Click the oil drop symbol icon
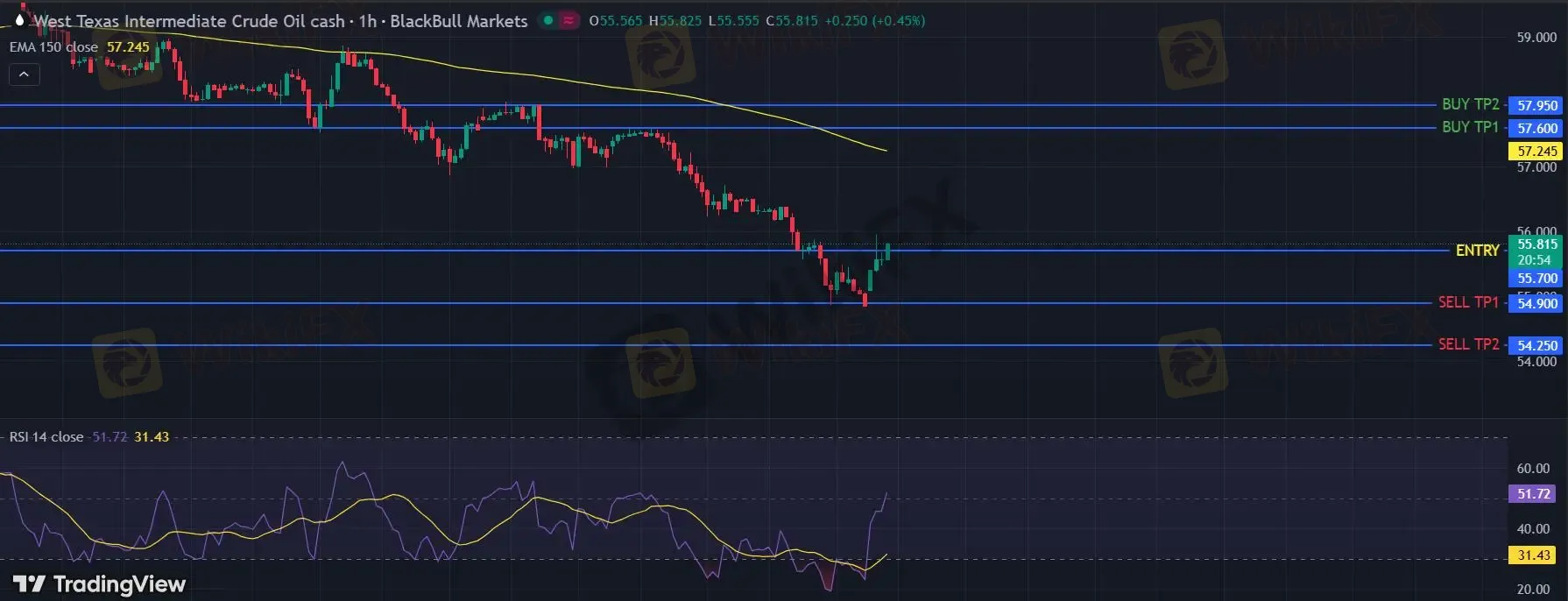The height and width of the screenshot is (601, 1568). click(19, 20)
